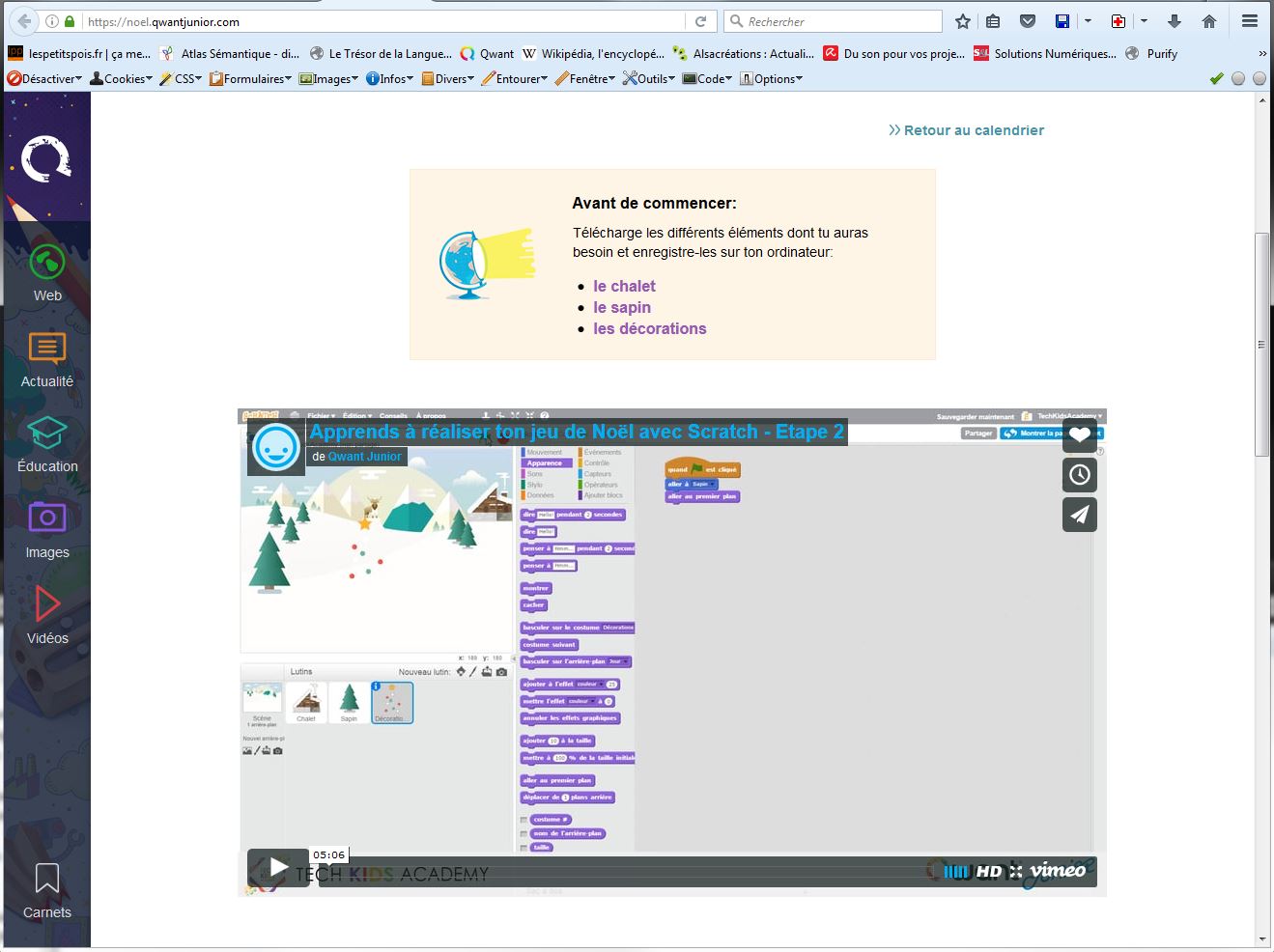
Task: Expand the CSS dropdown
Action: pos(181,79)
